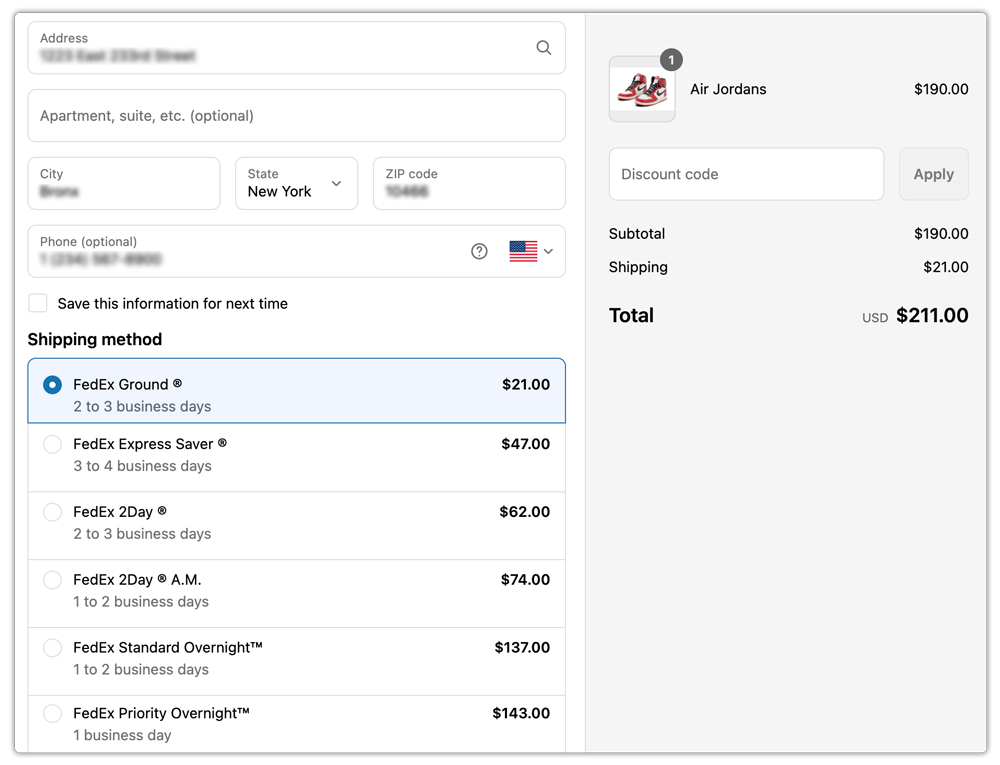Click the Air Jordans product thumbnail
Viewport: 1000px width, 765px height.
click(642, 89)
